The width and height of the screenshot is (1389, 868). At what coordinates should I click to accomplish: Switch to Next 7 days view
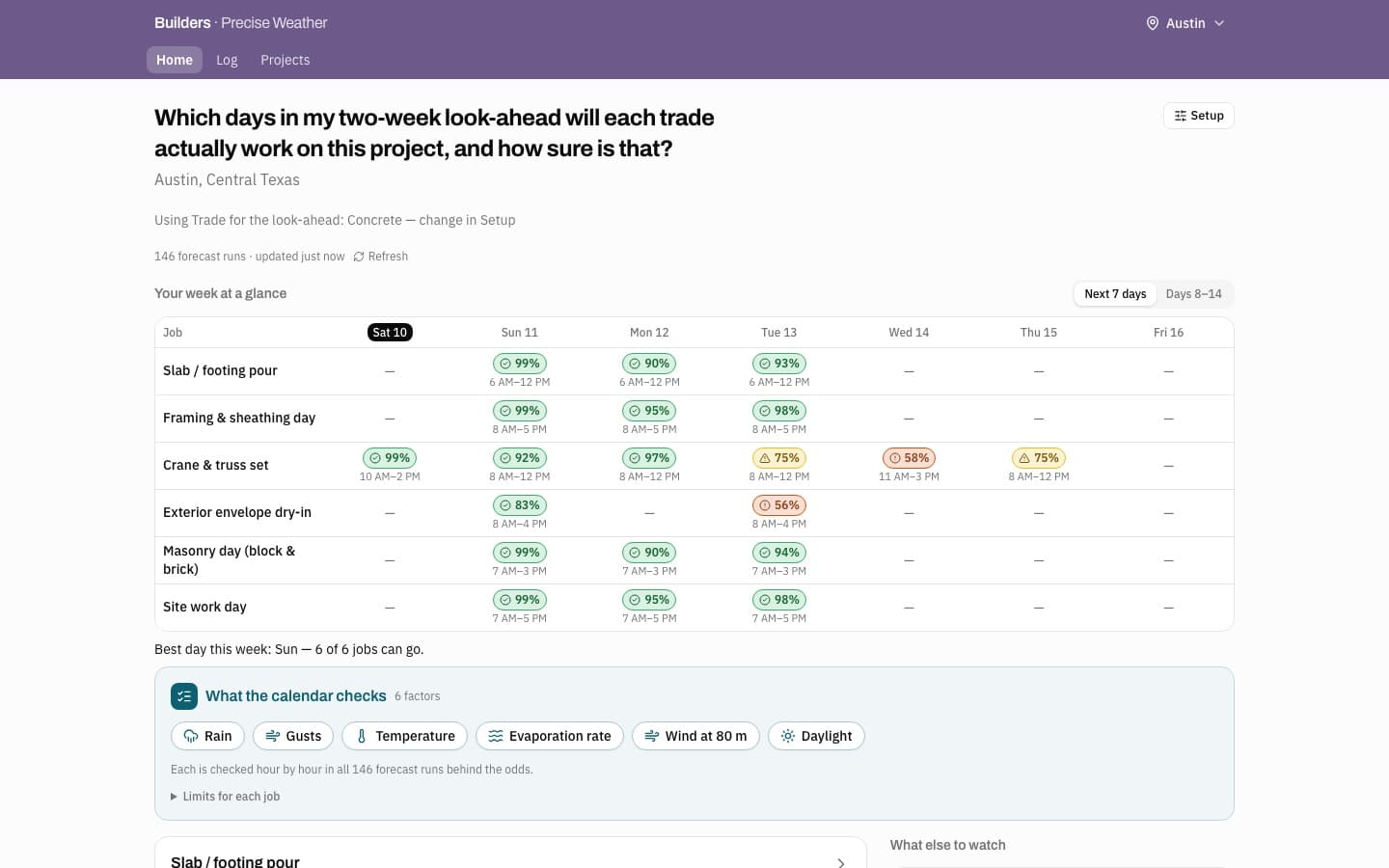pyautogui.click(x=1115, y=294)
